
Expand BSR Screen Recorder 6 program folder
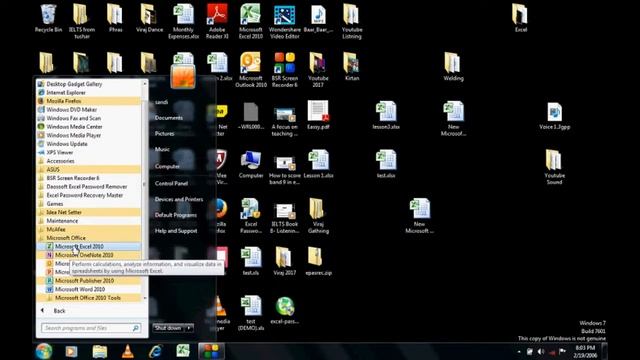tap(89, 178)
